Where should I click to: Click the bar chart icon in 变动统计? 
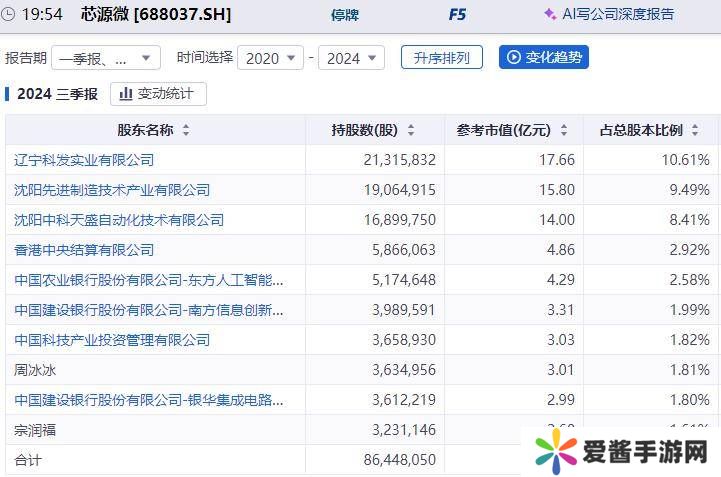(126, 94)
